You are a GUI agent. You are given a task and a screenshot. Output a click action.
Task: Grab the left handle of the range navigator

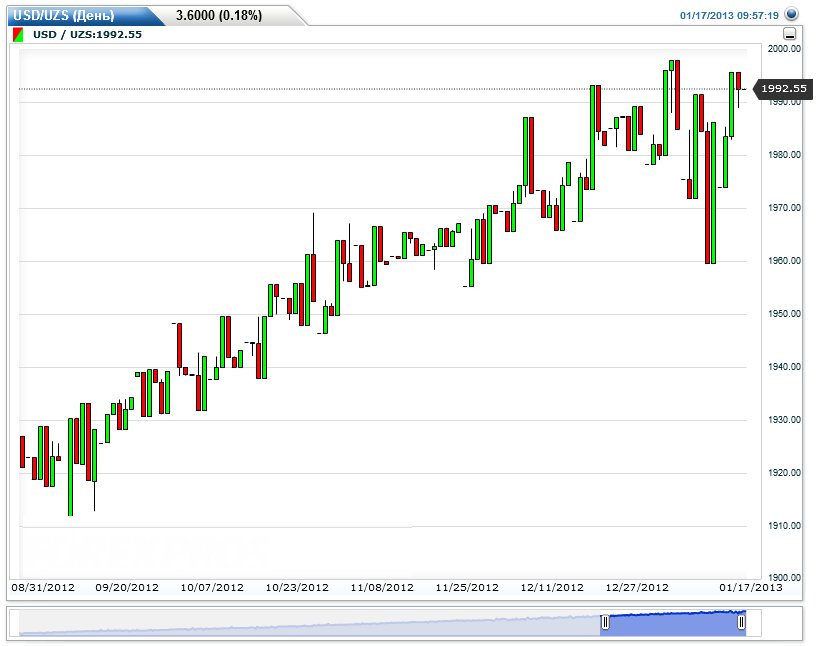[605, 622]
